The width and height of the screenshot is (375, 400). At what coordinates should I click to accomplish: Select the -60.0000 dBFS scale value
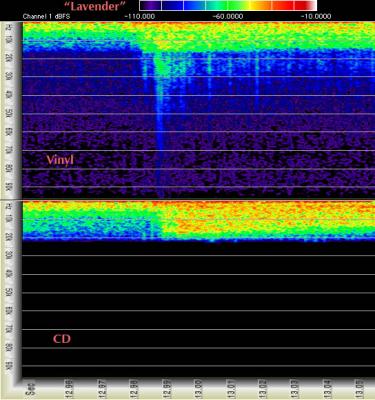228,16
